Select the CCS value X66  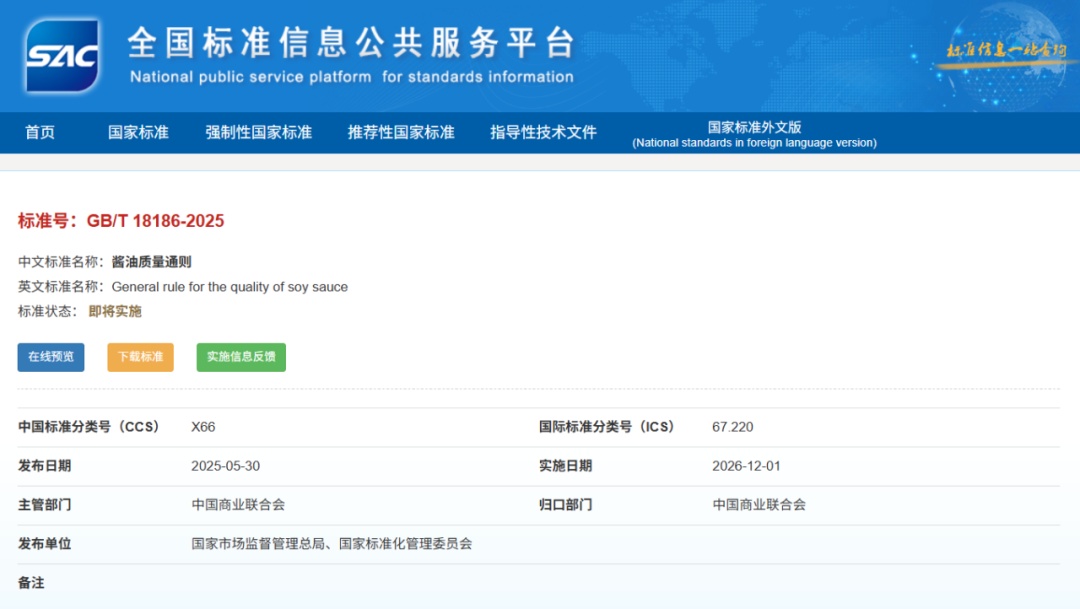click(x=203, y=427)
